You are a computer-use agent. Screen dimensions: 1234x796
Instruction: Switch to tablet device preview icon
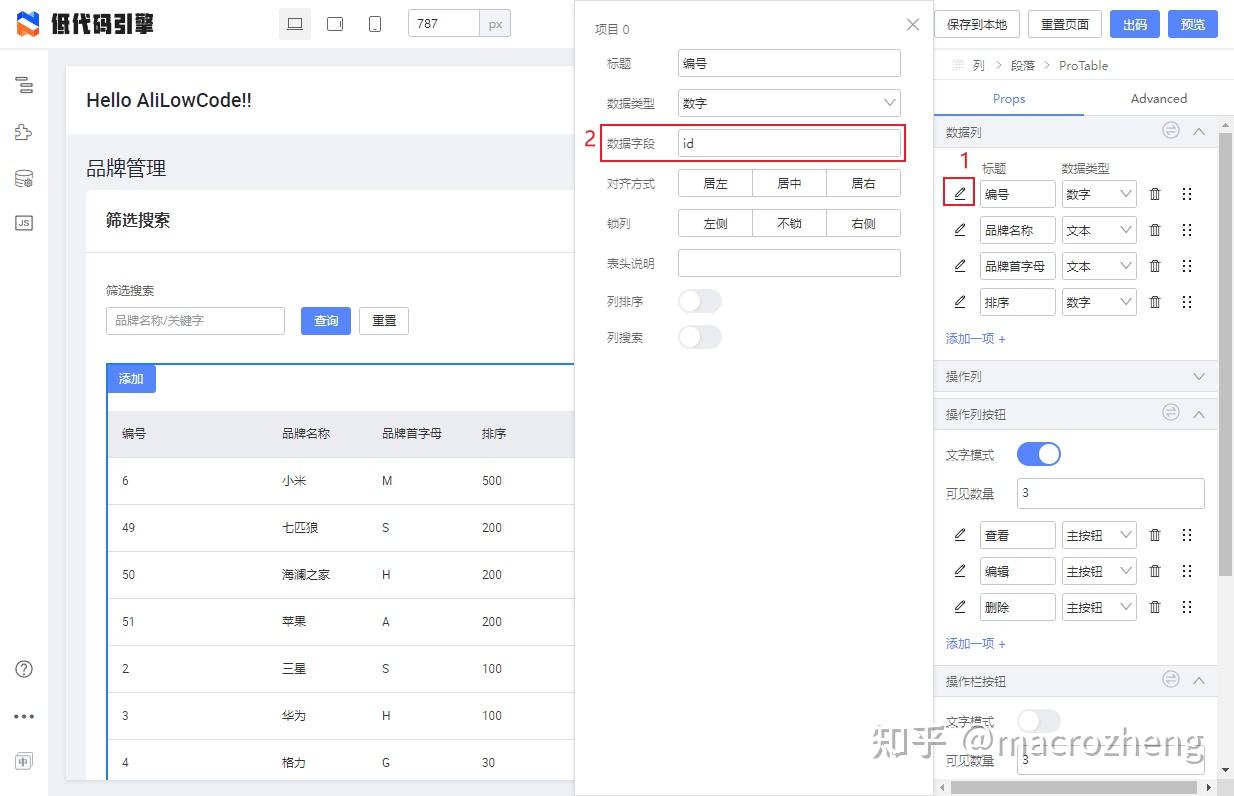tap(335, 24)
